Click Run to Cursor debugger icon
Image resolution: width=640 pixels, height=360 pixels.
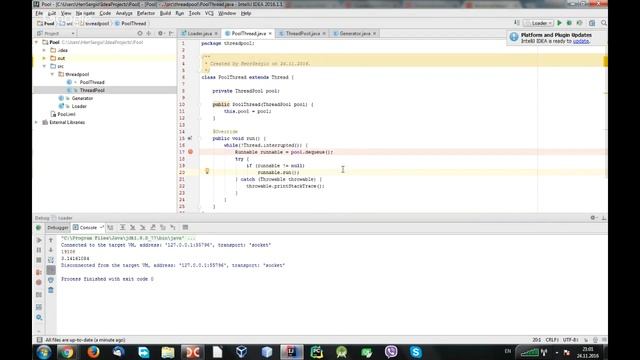pos(173,227)
